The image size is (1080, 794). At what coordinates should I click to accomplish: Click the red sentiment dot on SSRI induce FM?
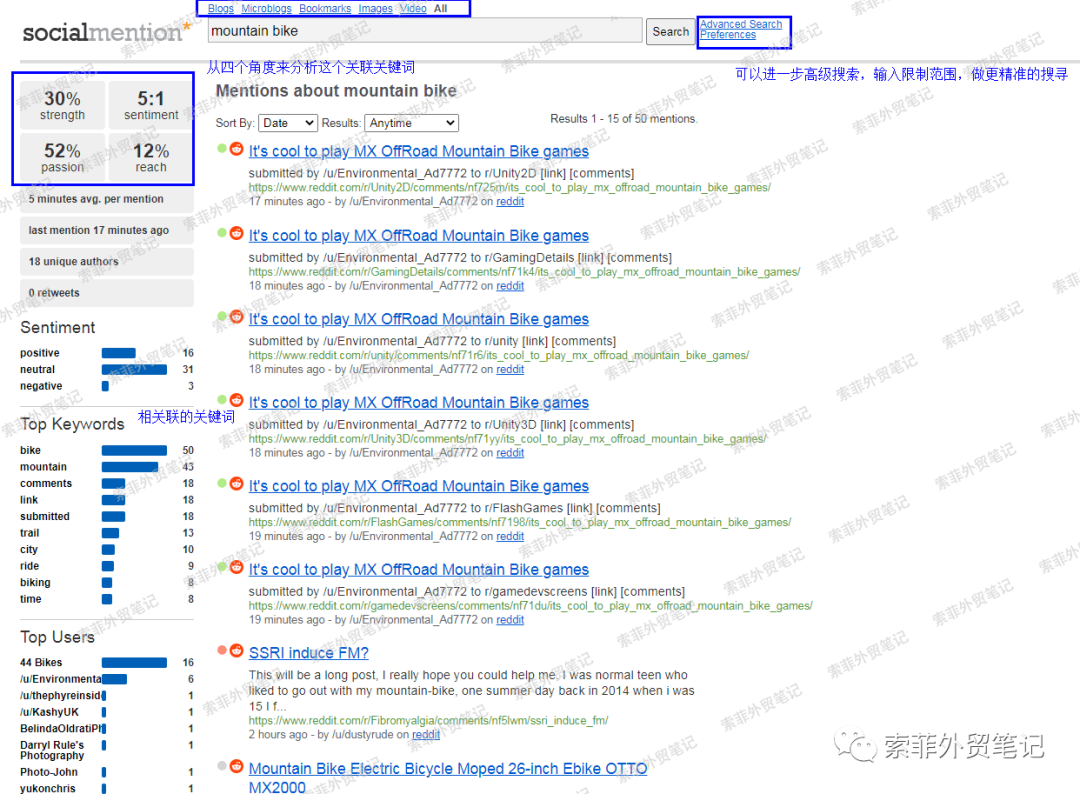click(222, 650)
